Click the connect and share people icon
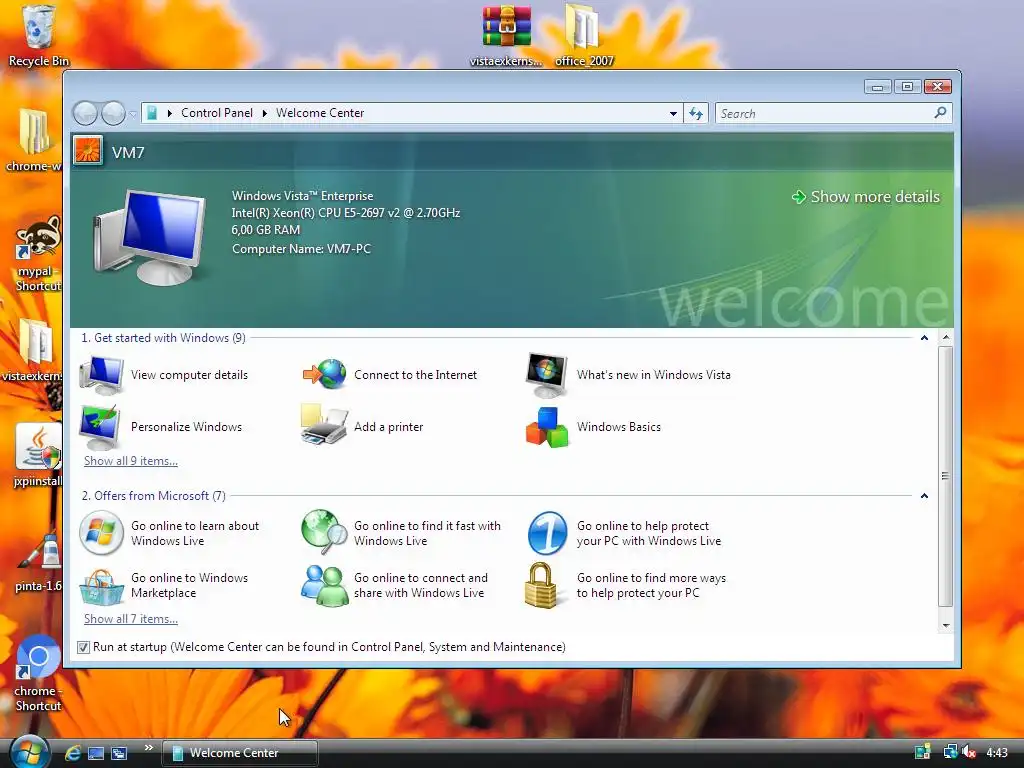The image size is (1024, 768). coord(325,586)
